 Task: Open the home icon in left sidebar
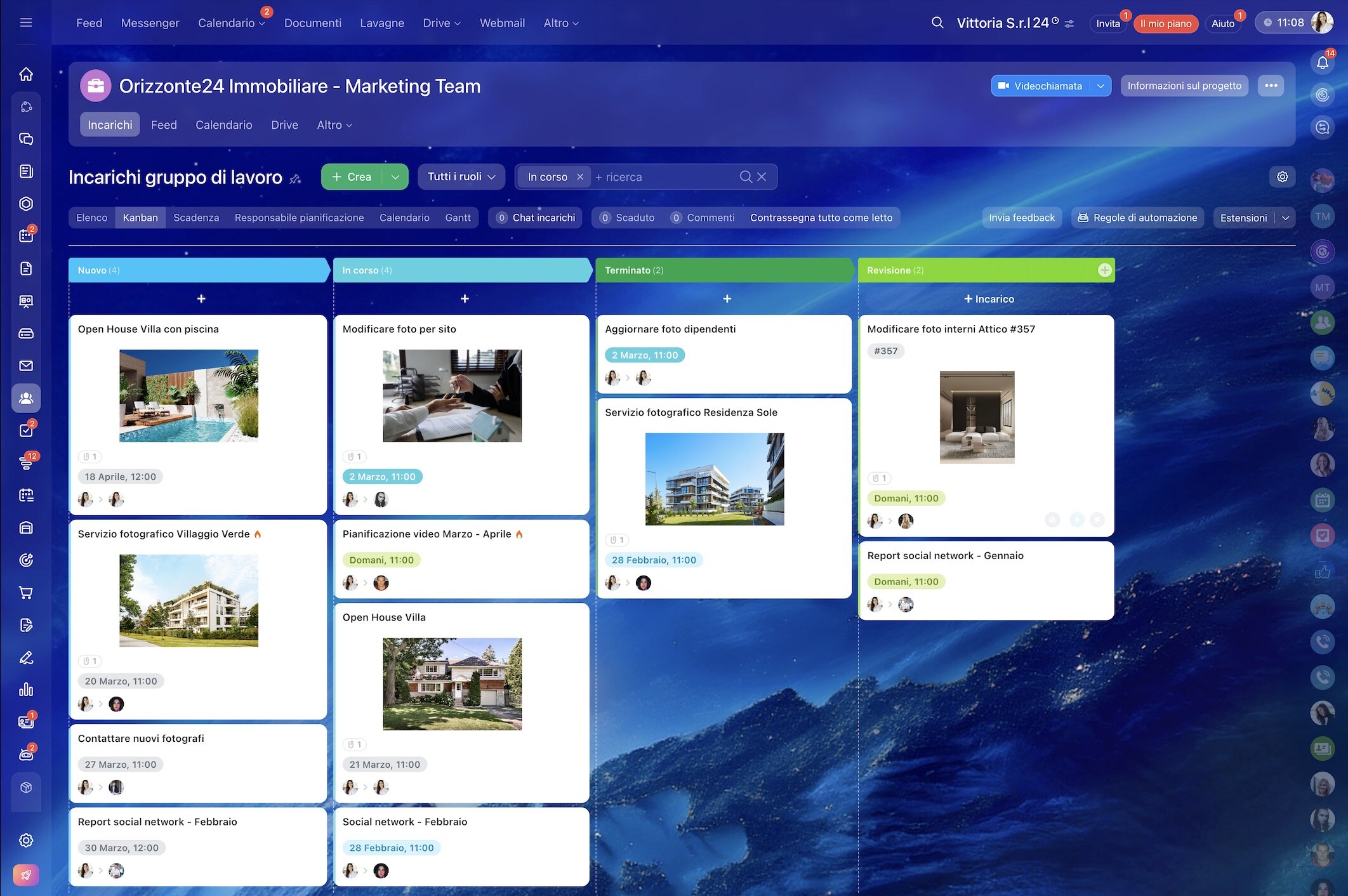tap(26, 74)
